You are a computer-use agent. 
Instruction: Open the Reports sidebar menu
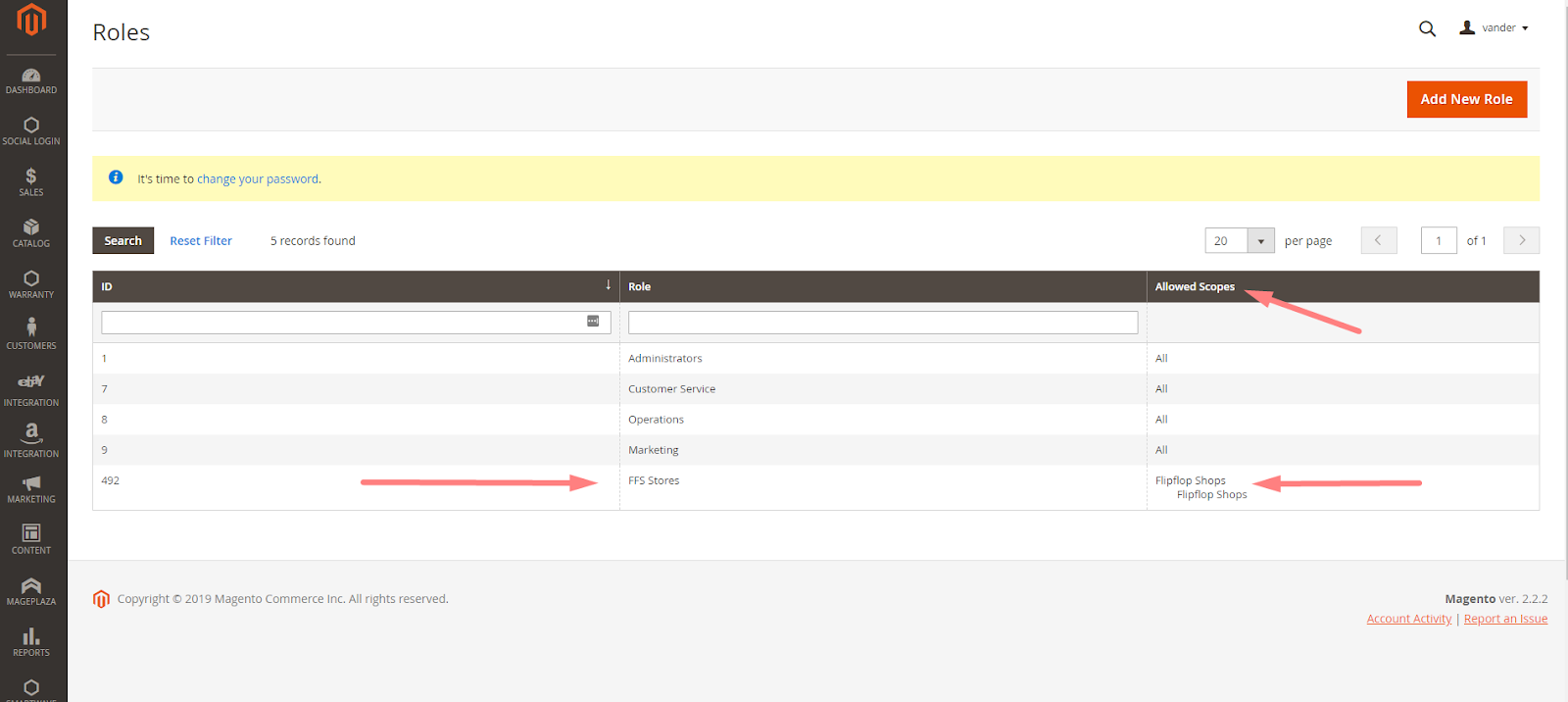[31, 642]
